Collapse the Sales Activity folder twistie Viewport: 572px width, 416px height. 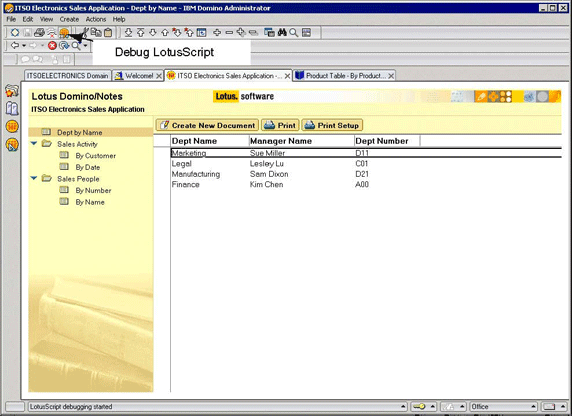(34, 143)
